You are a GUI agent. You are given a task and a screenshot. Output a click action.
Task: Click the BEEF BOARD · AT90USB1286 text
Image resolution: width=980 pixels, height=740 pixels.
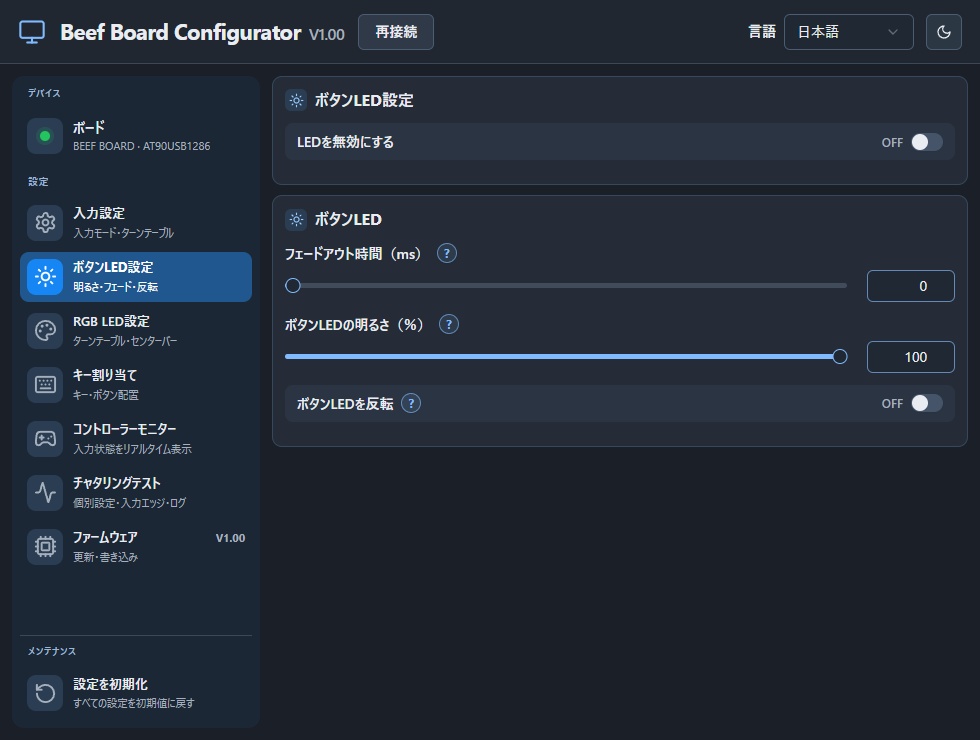click(141, 146)
